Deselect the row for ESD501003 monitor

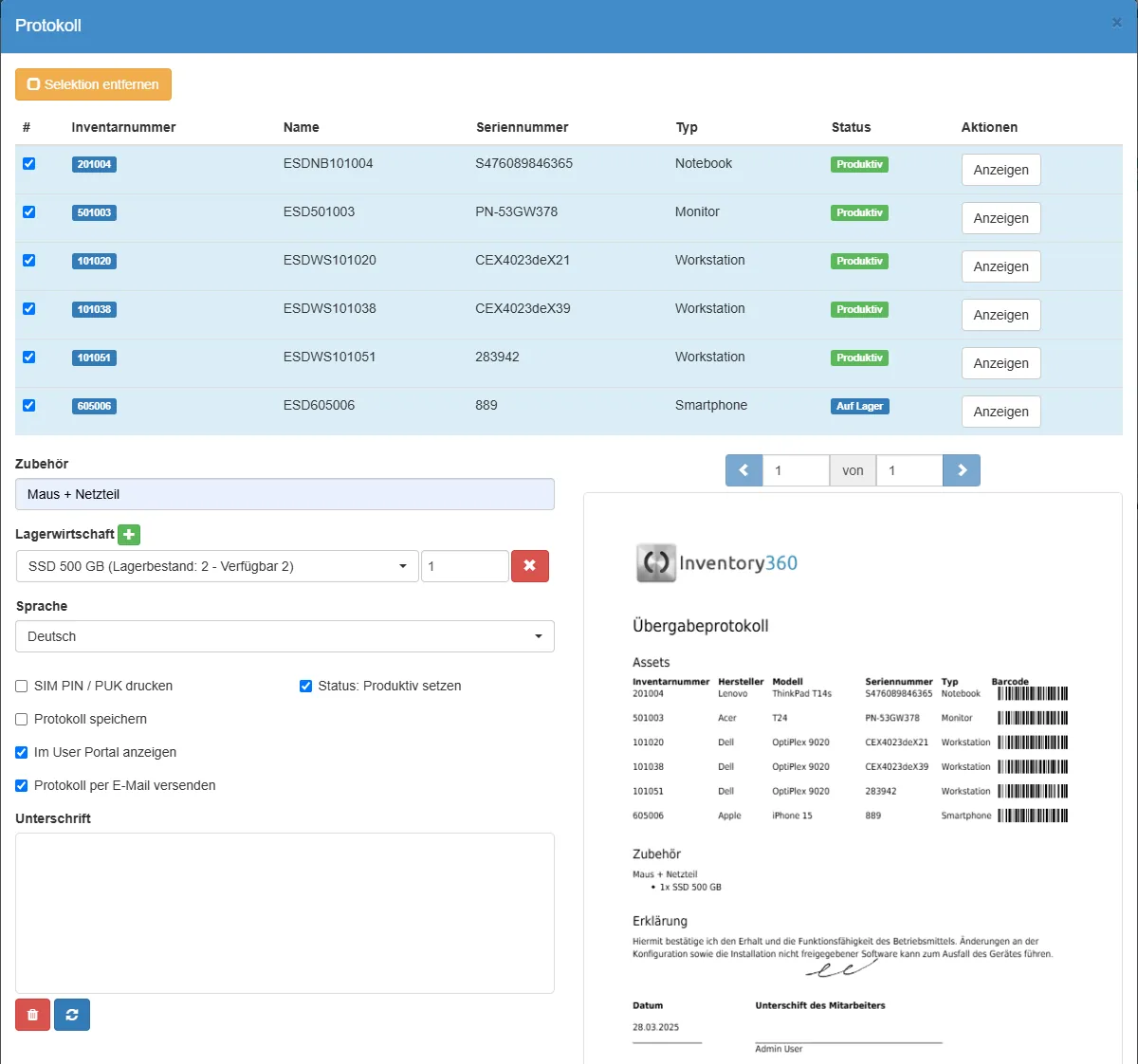(x=29, y=212)
